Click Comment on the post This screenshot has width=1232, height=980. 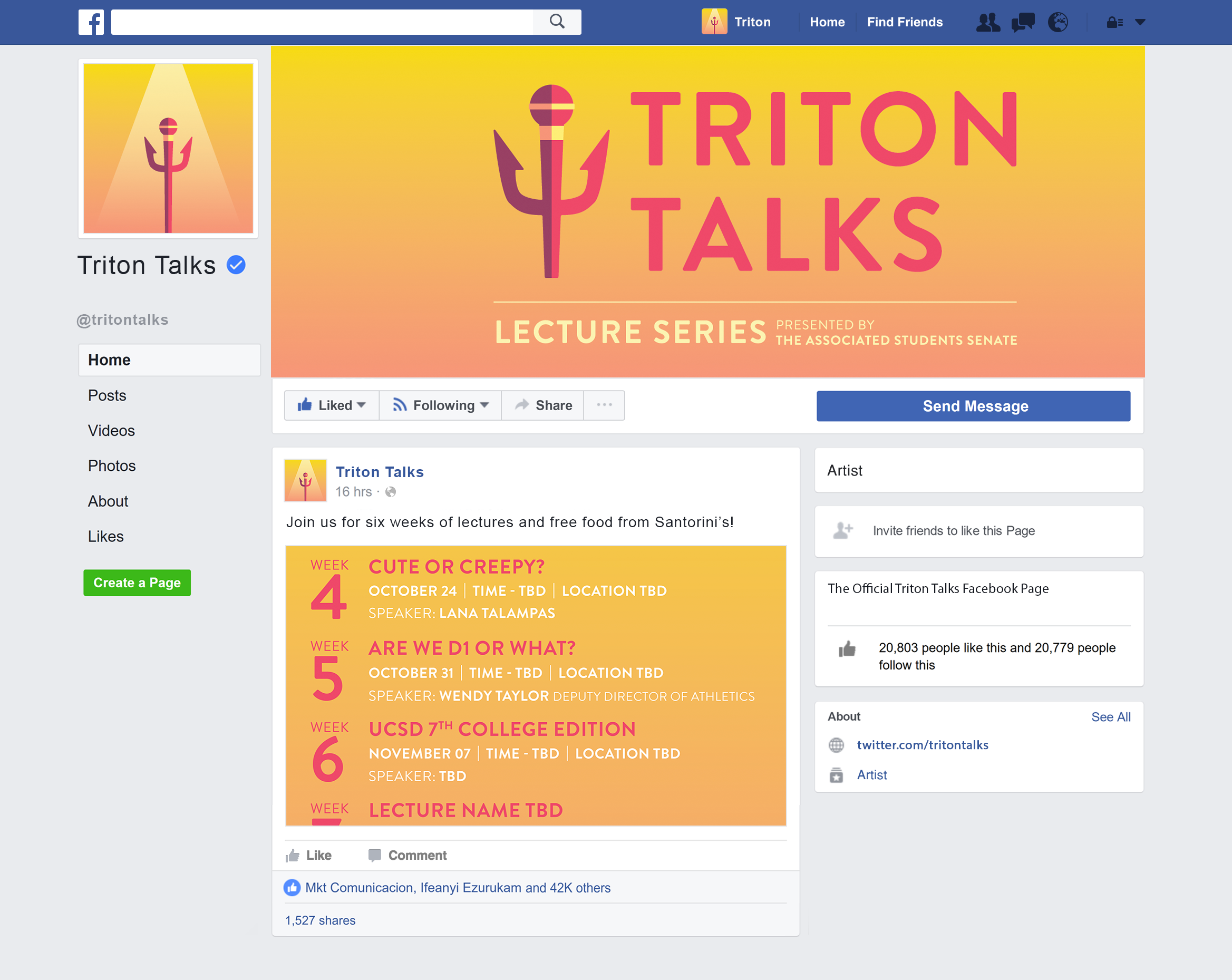pyautogui.click(x=407, y=855)
